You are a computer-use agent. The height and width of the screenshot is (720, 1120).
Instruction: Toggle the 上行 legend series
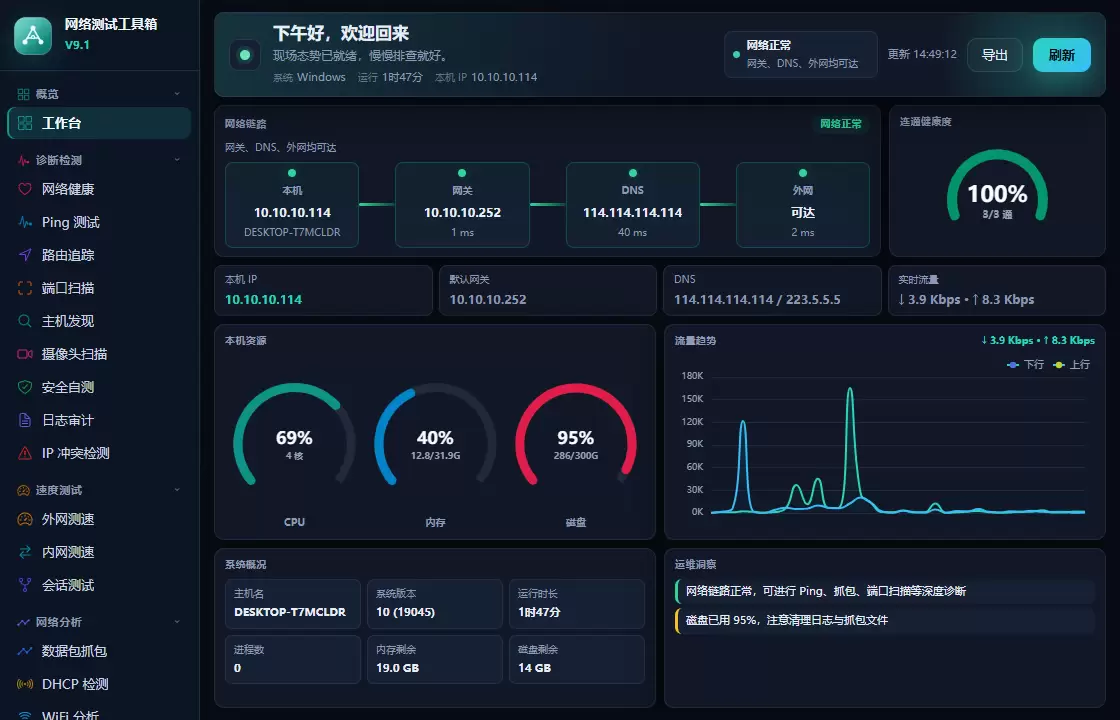[1072, 364]
